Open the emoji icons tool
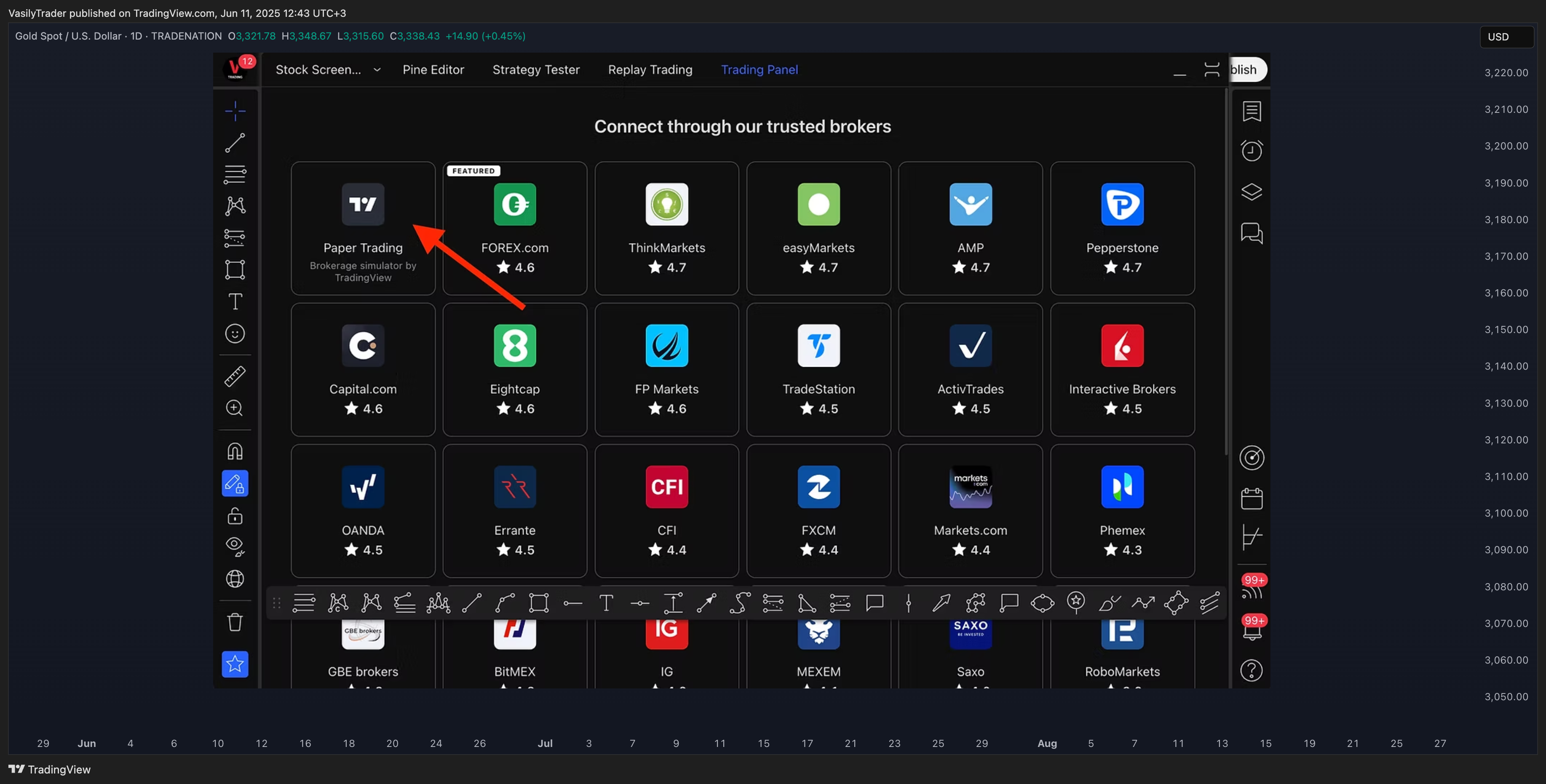 click(235, 333)
